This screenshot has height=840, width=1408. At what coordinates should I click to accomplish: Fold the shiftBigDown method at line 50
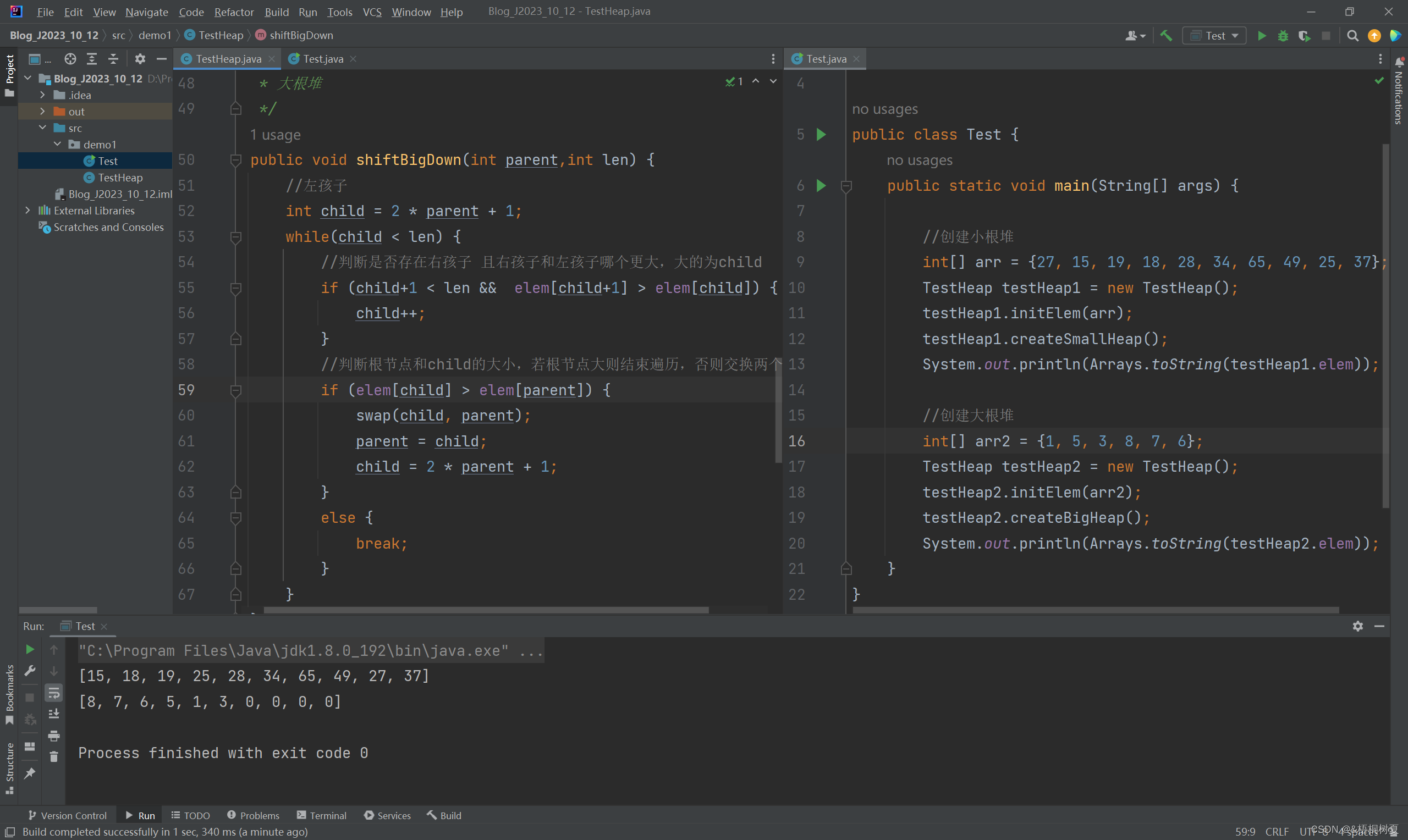[x=236, y=160]
